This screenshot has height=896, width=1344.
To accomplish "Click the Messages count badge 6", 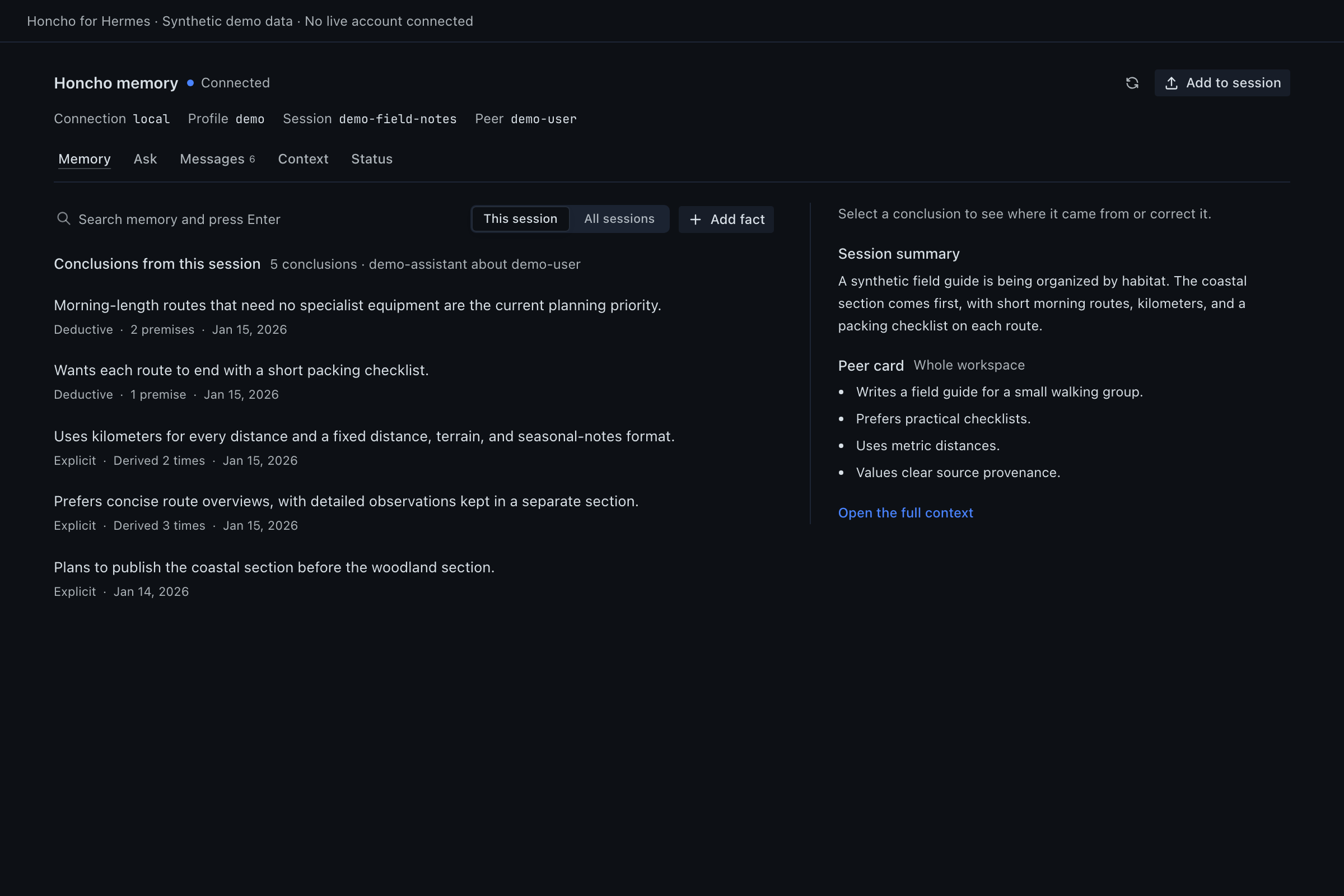I will tap(252, 160).
